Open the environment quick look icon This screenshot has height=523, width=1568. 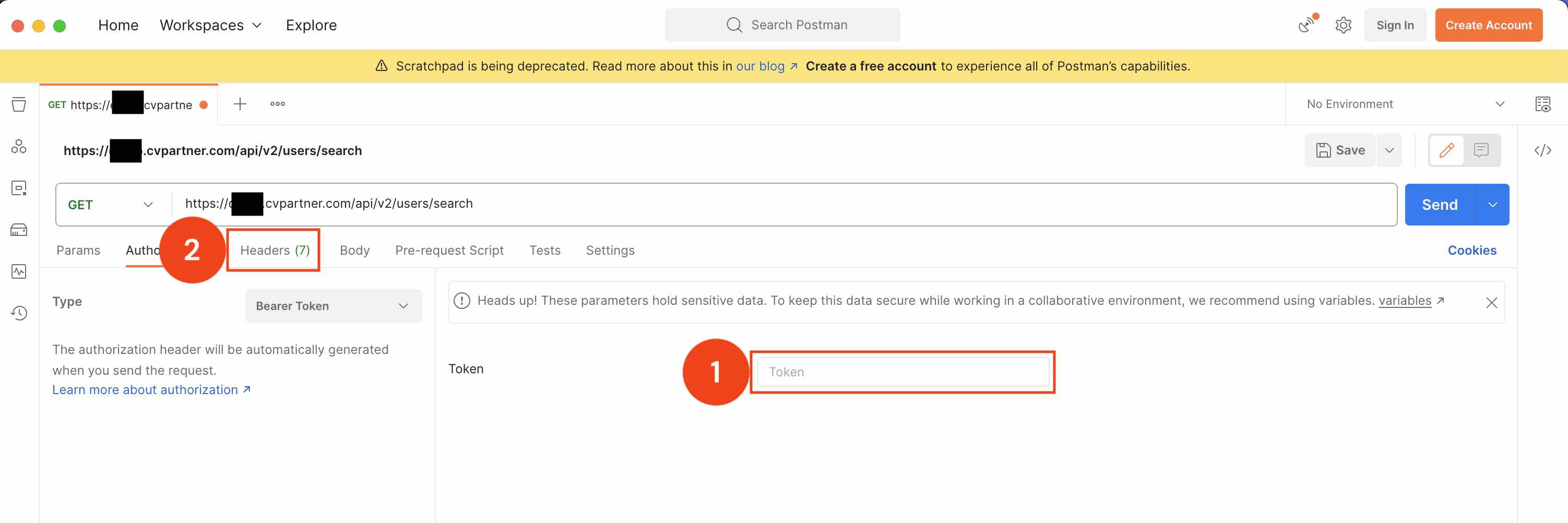click(x=1542, y=104)
